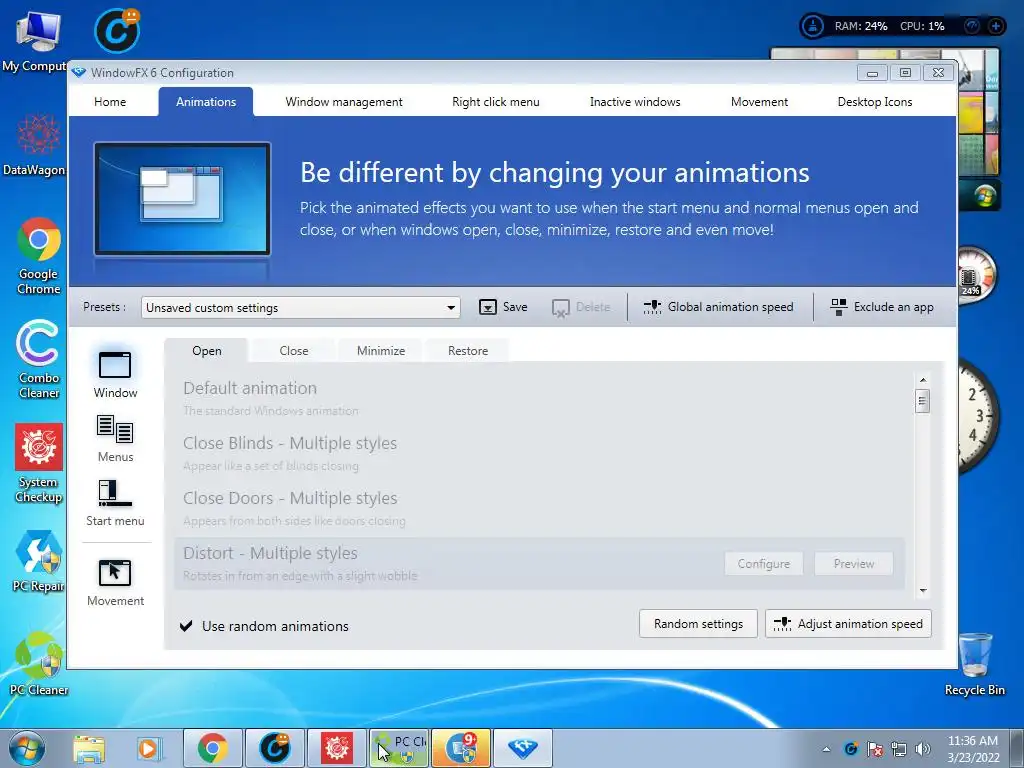Screen dimensions: 1024x768
Task: Switch to Right click menu tab
Action: [496, 102]
